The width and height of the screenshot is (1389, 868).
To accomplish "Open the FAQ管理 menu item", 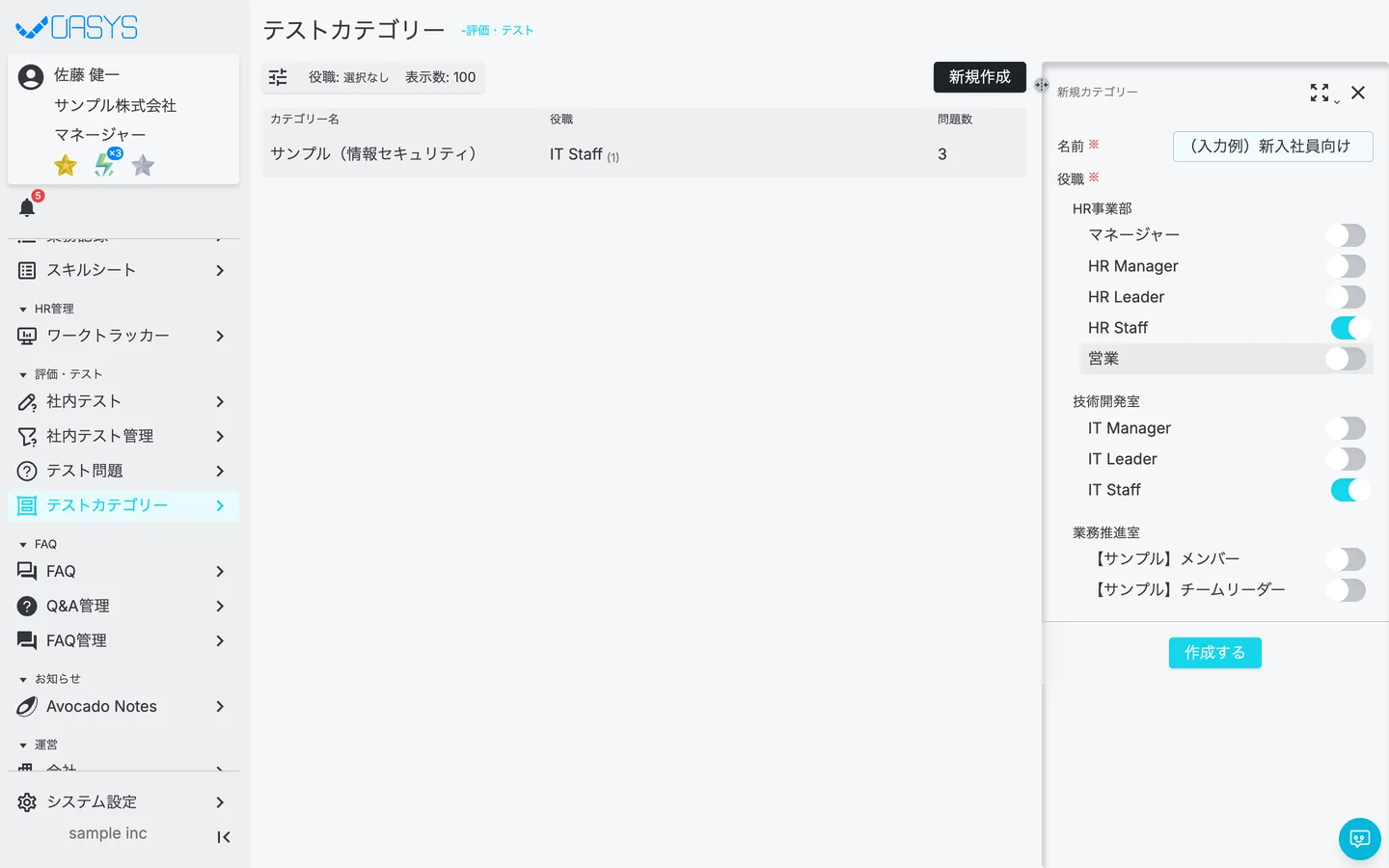I will pos(123,640).
